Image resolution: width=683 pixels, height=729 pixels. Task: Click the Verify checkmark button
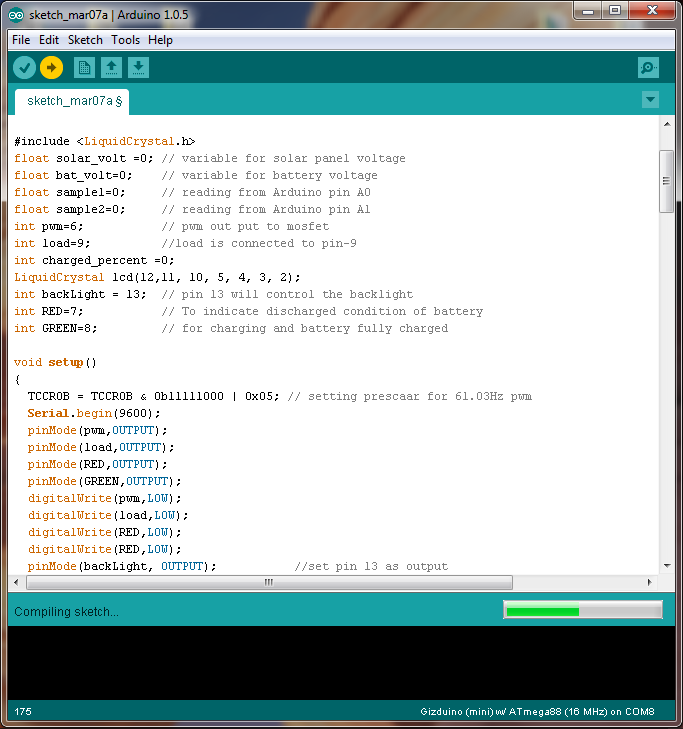click(24, 68)
